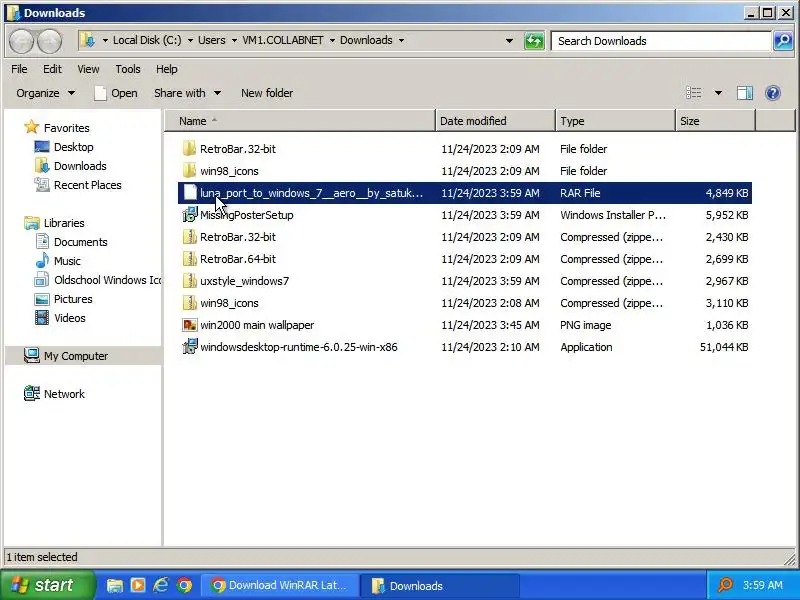Viewport: 800px width, 600px height.
Task: Select the MissingPosterSetup installer icon
Action: point(189,215)
